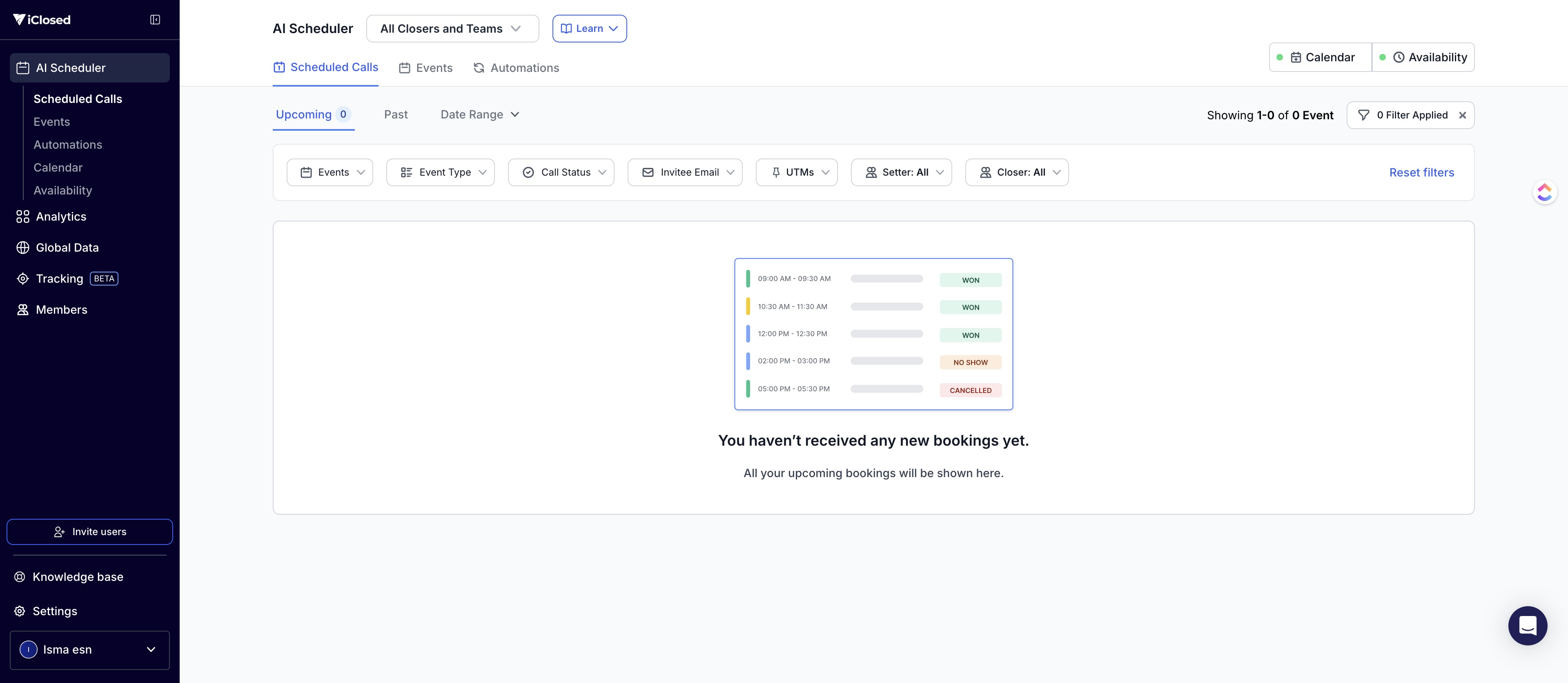Open the Call Status filter dropdown
This screenshot has height=683, width=1568.
tap(561, 172)
